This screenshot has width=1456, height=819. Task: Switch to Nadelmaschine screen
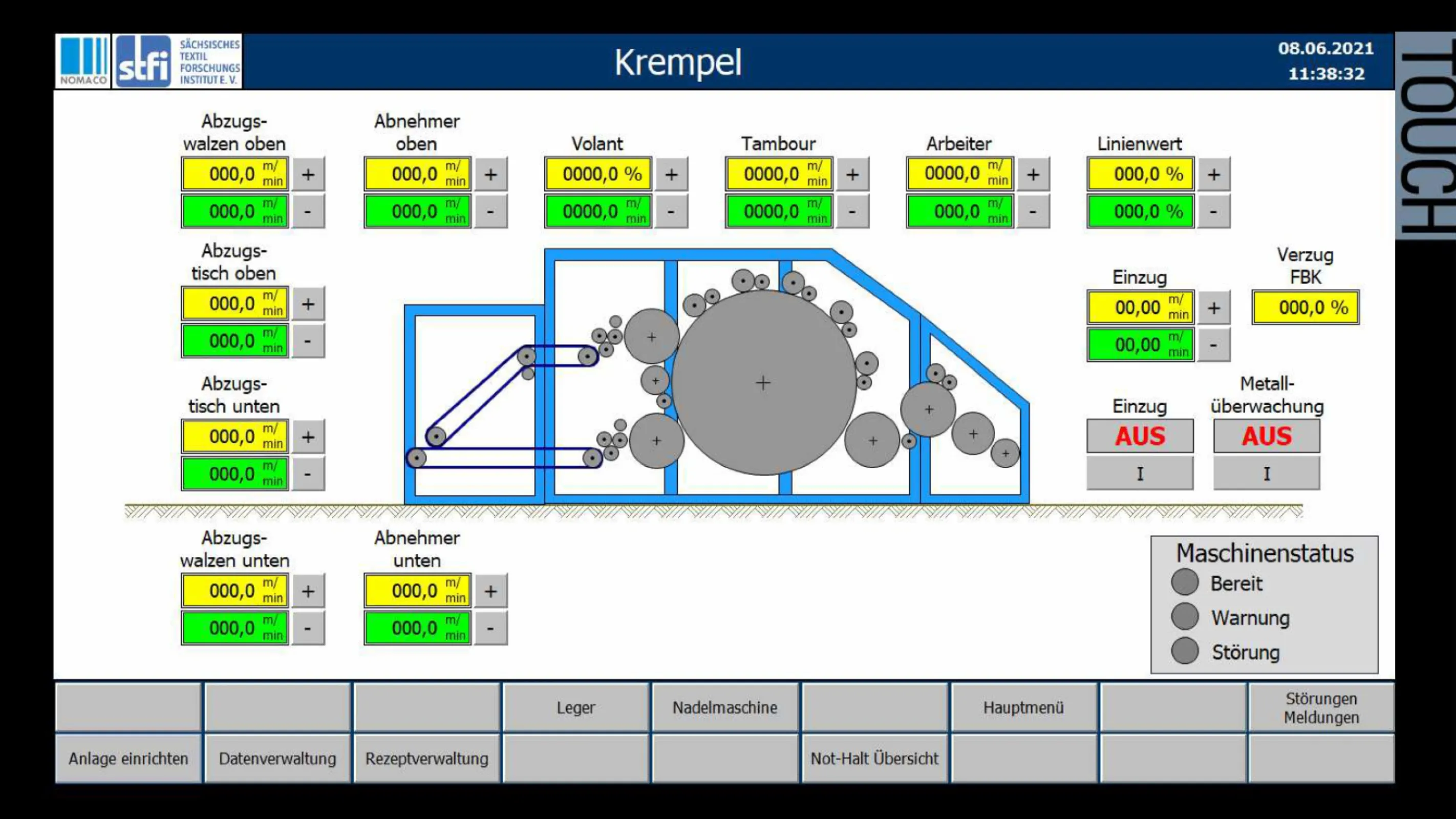tap(724, 707)
